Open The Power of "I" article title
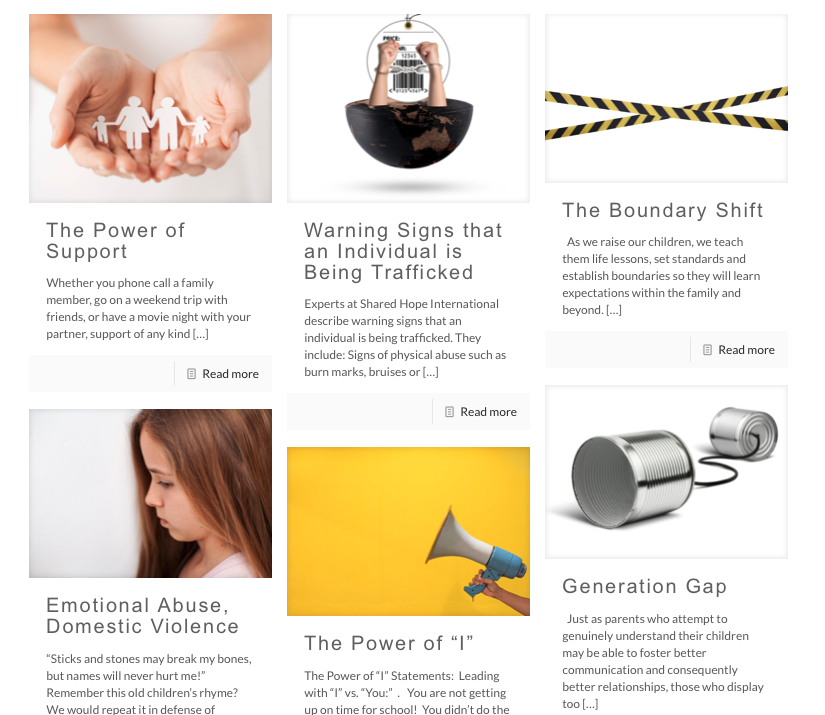This screenshot has height=715, width=825. [389, 643]
